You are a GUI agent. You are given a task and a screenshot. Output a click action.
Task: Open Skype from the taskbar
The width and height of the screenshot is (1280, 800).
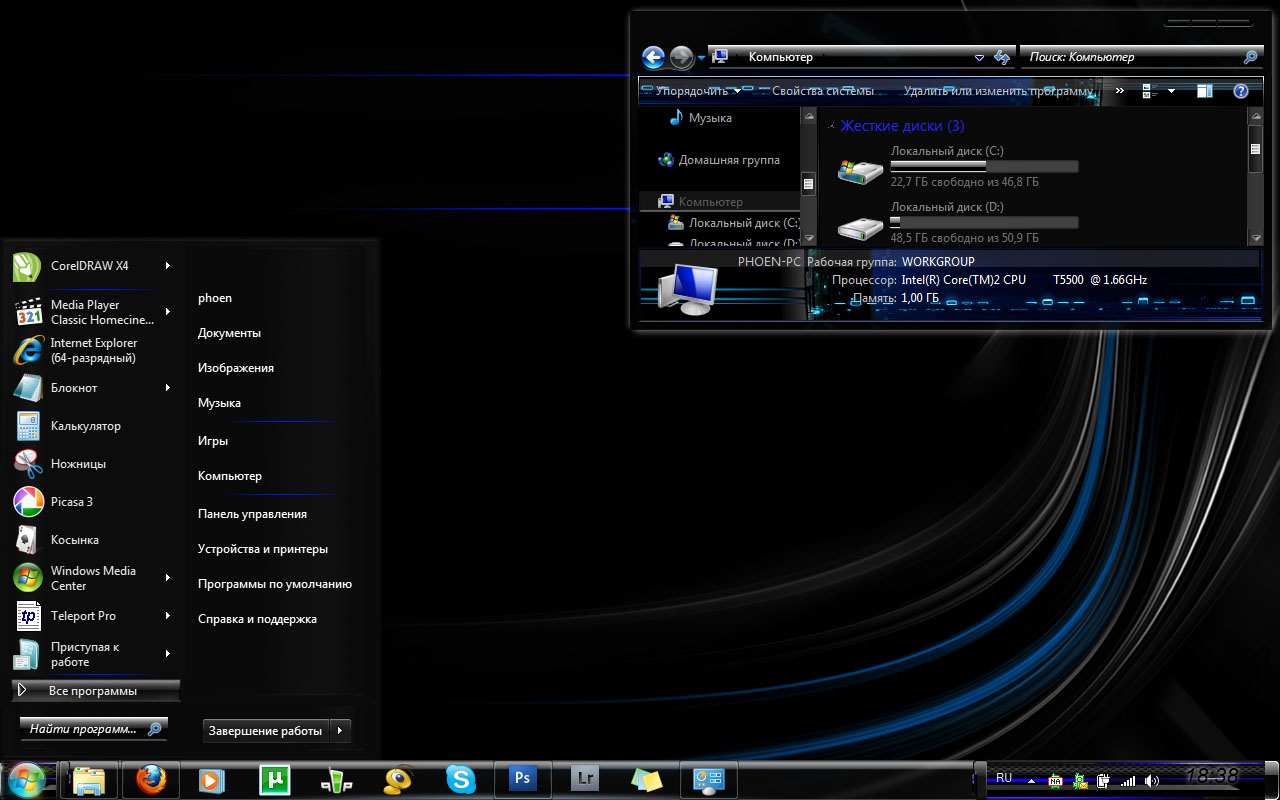460,779
